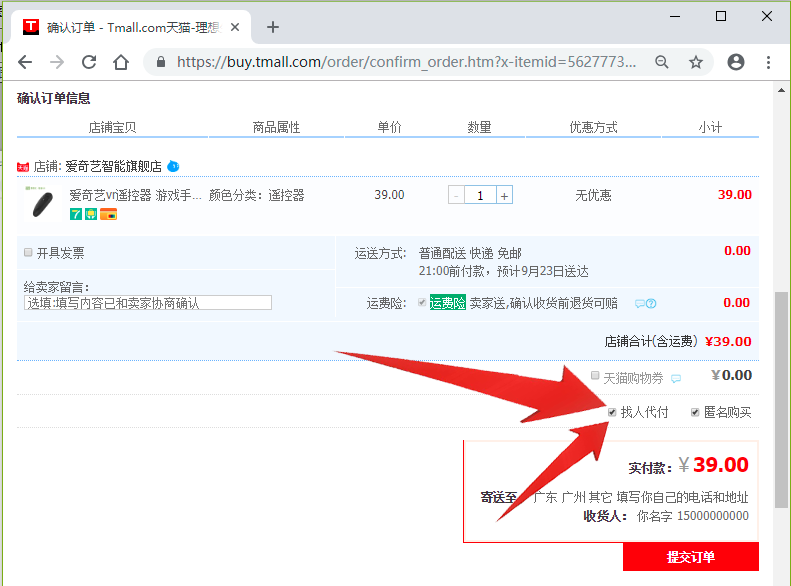Open the 天猫购物券 info bubble icon

tap(676, 378)
